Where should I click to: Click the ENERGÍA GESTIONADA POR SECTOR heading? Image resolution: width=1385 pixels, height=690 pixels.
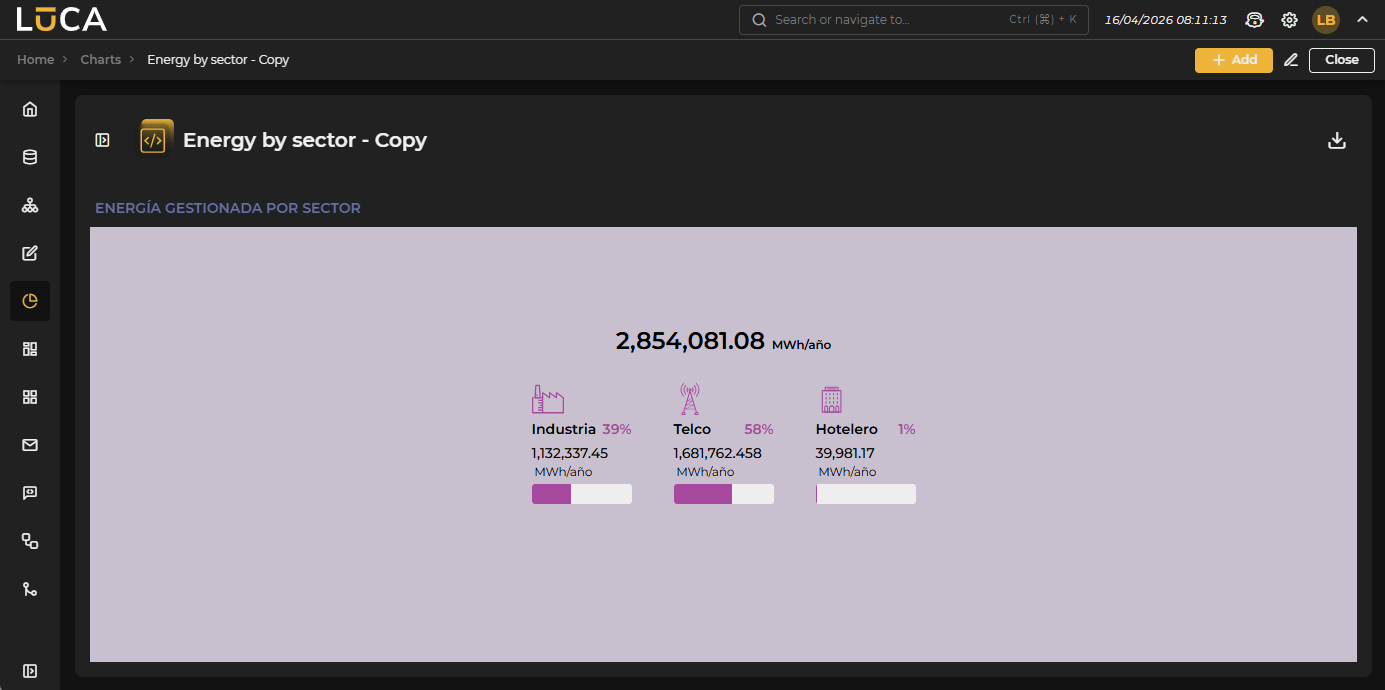pyautogui.click(x=228, y=208)
